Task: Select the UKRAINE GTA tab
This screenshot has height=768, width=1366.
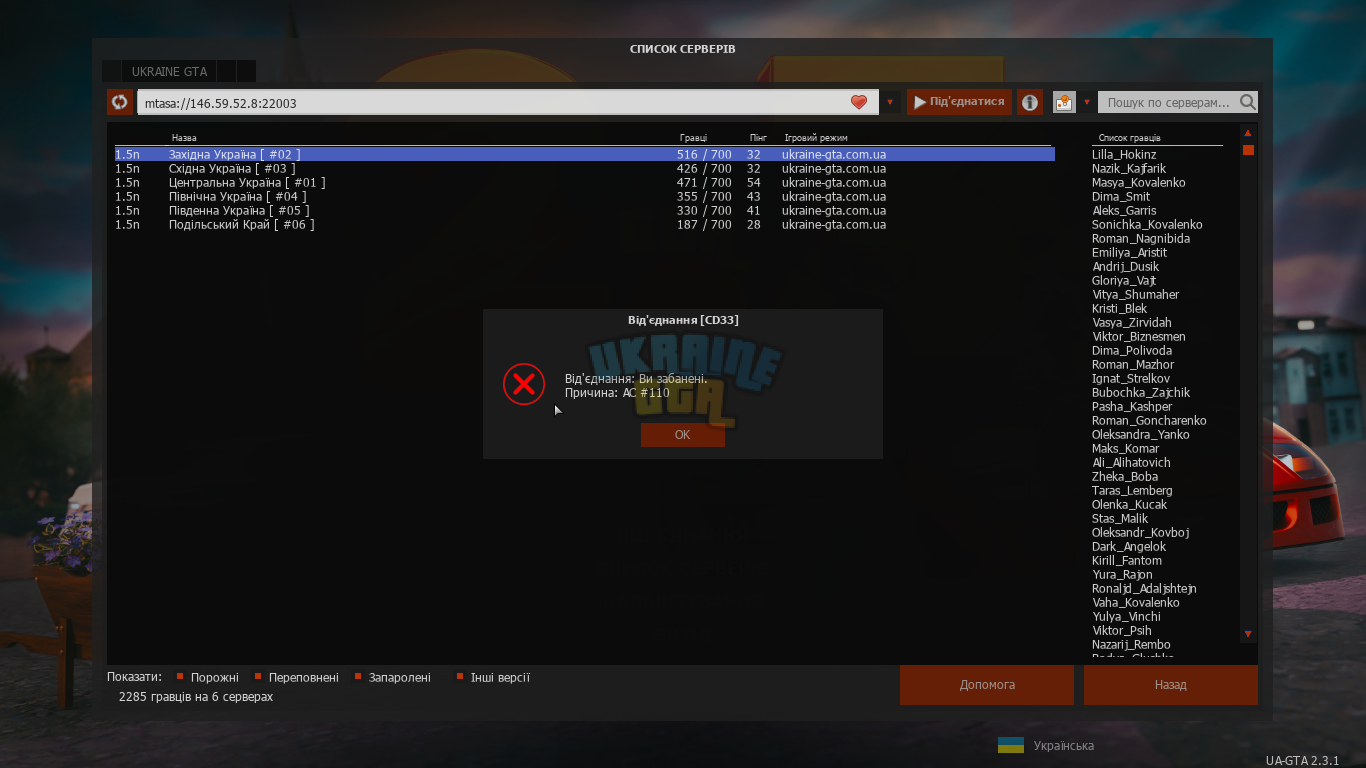Action: coord(169,71)
